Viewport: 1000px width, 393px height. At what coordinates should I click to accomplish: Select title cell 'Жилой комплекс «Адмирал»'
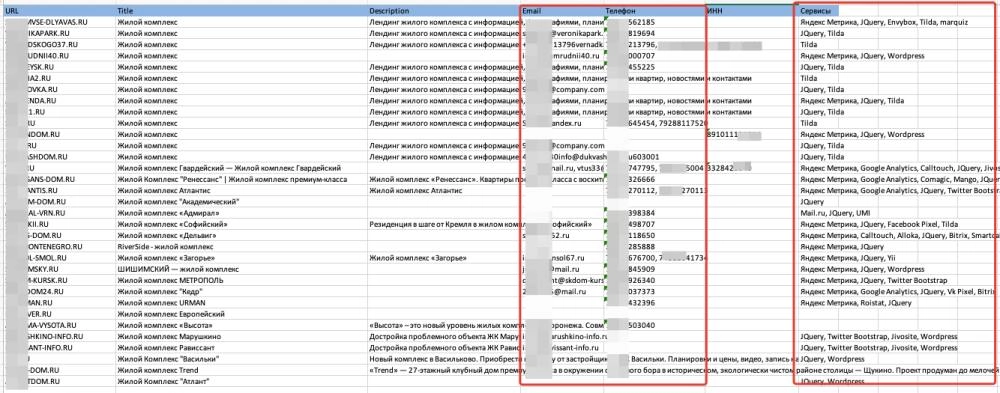click(168, 212)
